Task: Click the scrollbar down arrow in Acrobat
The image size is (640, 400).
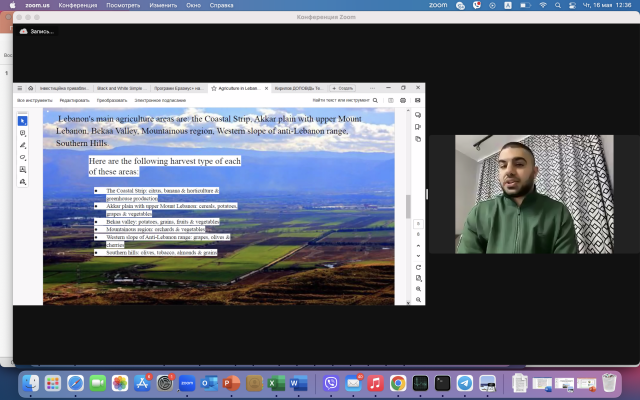Action: point(408,302)
